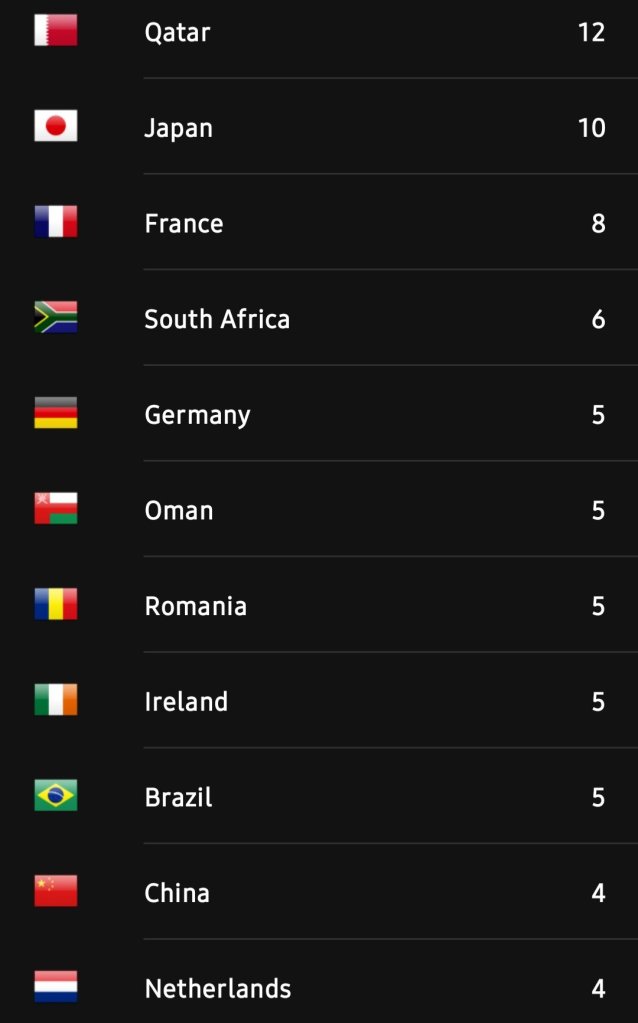Viewport: 638px width, 1023px height.
Task: Choose Germany from the country list
Action: pyautogui.click(x=197, y=415)
